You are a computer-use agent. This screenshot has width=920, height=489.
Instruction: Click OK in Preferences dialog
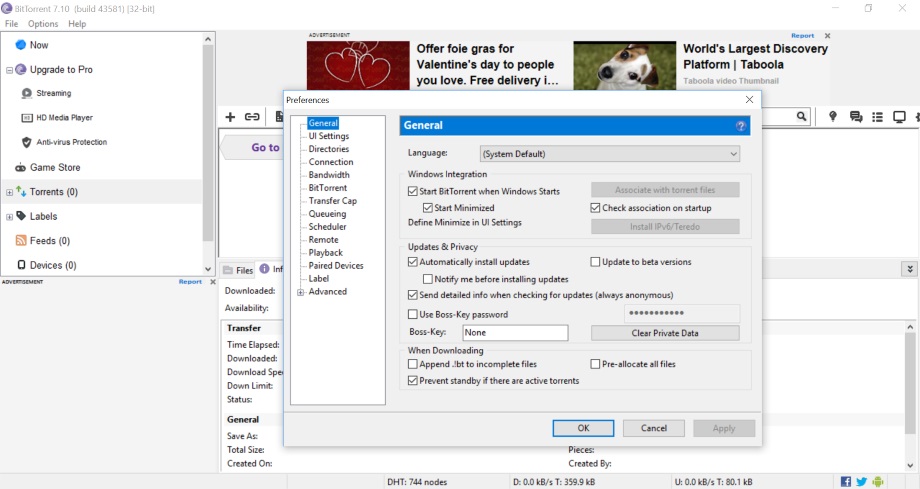click(x=583, y=428)
